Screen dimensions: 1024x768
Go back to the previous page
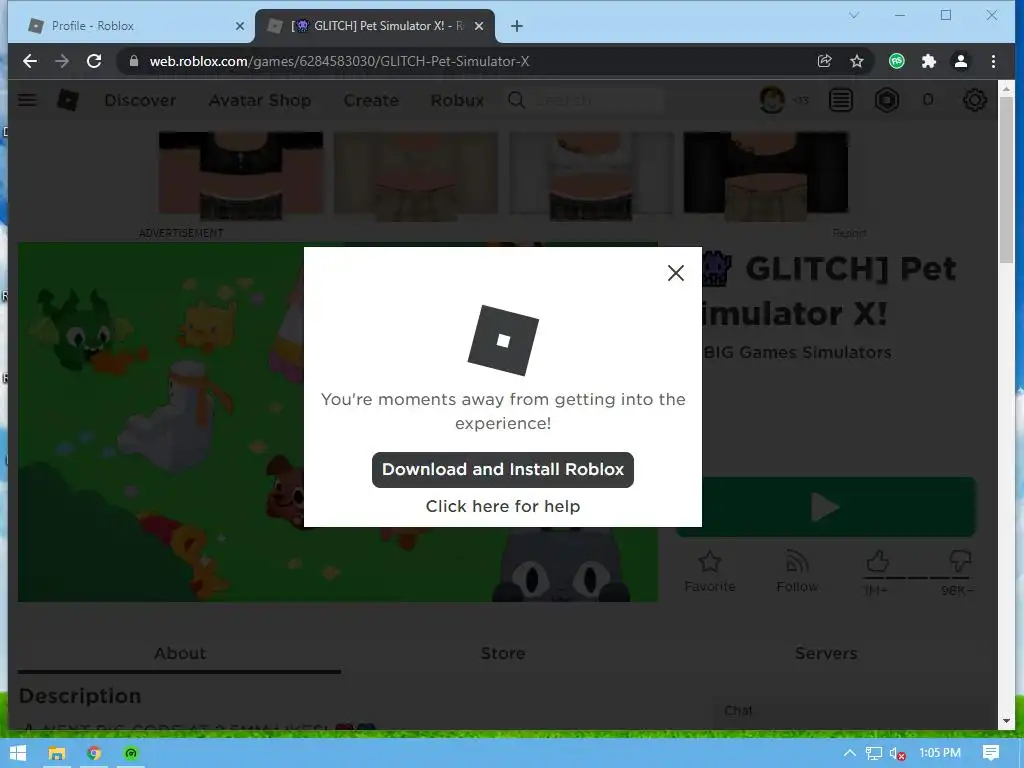30,61
